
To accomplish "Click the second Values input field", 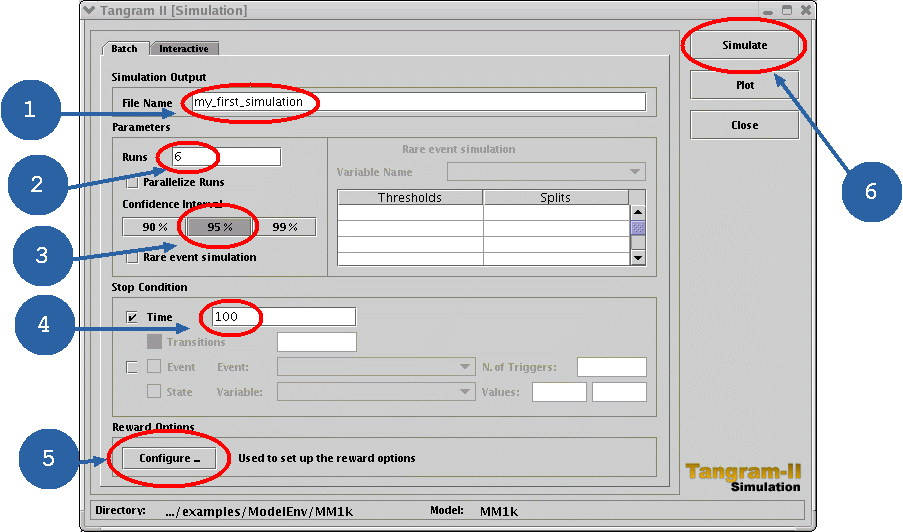I will click(x=619, y=392).
